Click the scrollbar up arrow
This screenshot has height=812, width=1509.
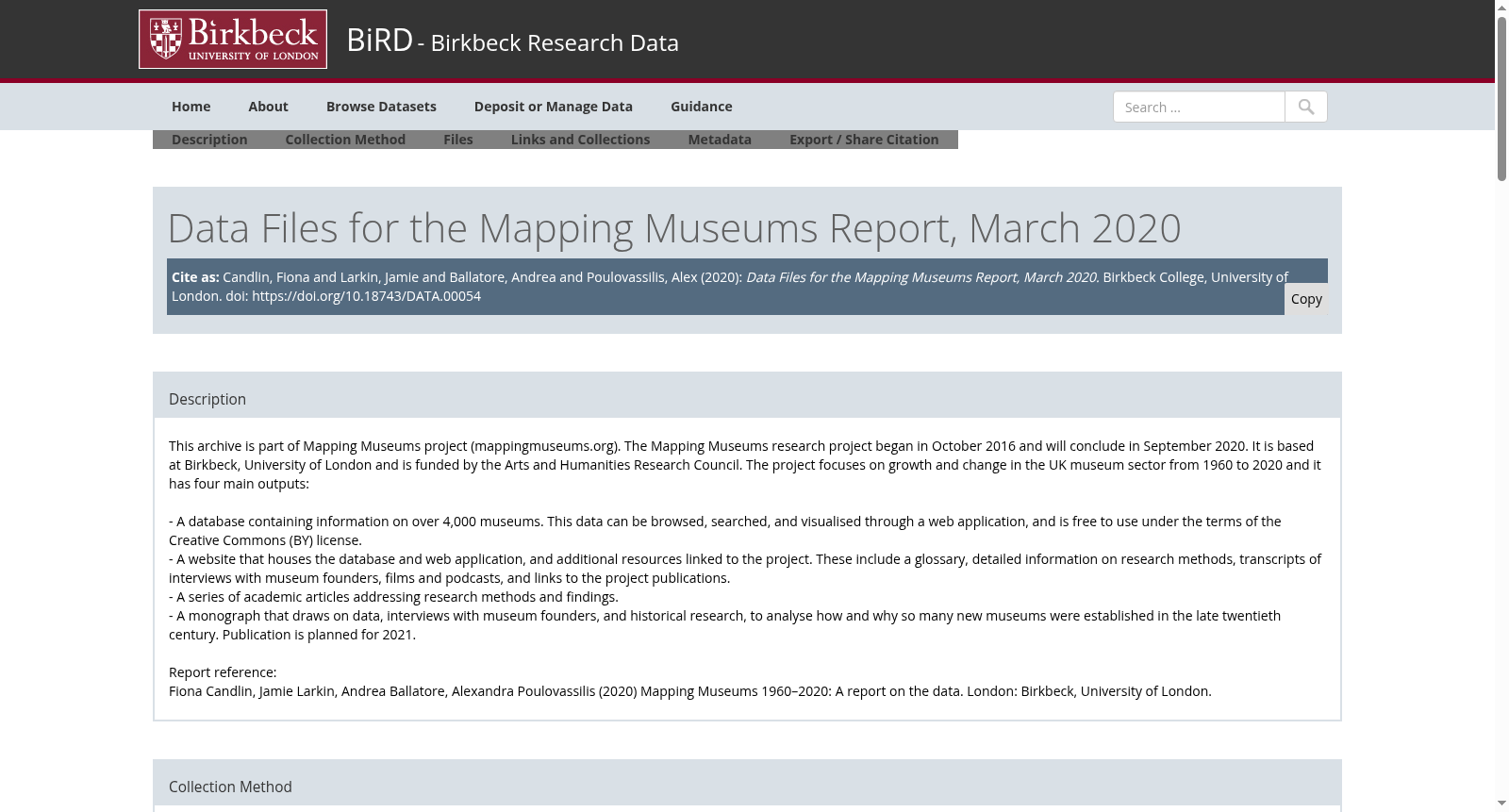click(x=1501, y=8)
